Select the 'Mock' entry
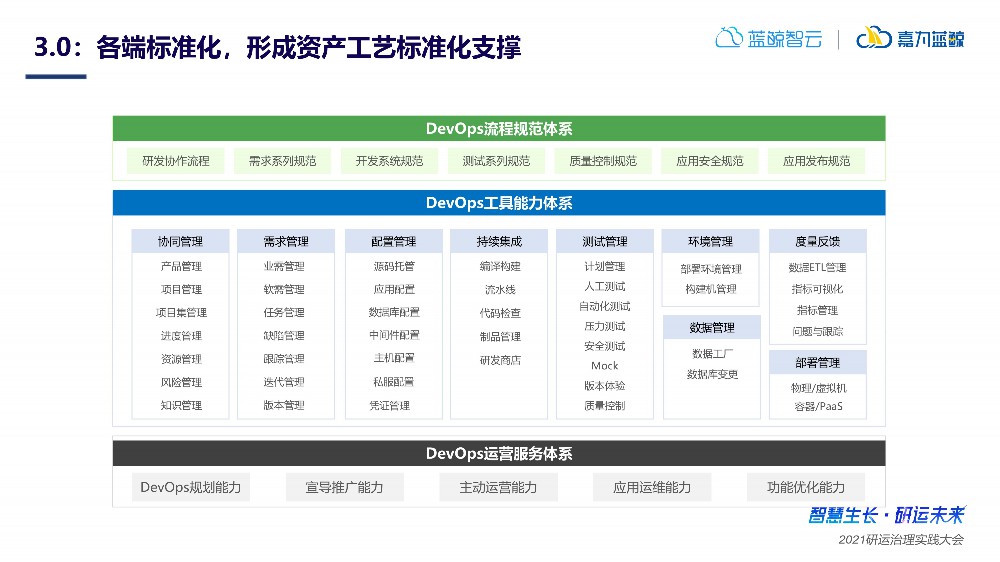Screen dimensions: 1000x562 tap(605, 366)
